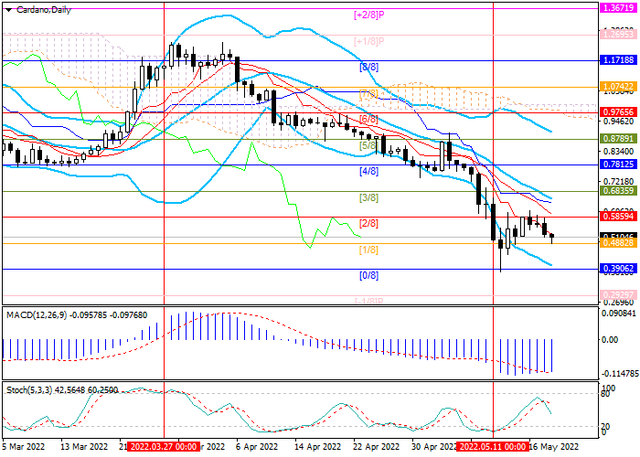Select the [+2/8]P Murrey level label
The width and height of the screenshot is (640, 457).
pyautogui.click(x=371, y=15)
